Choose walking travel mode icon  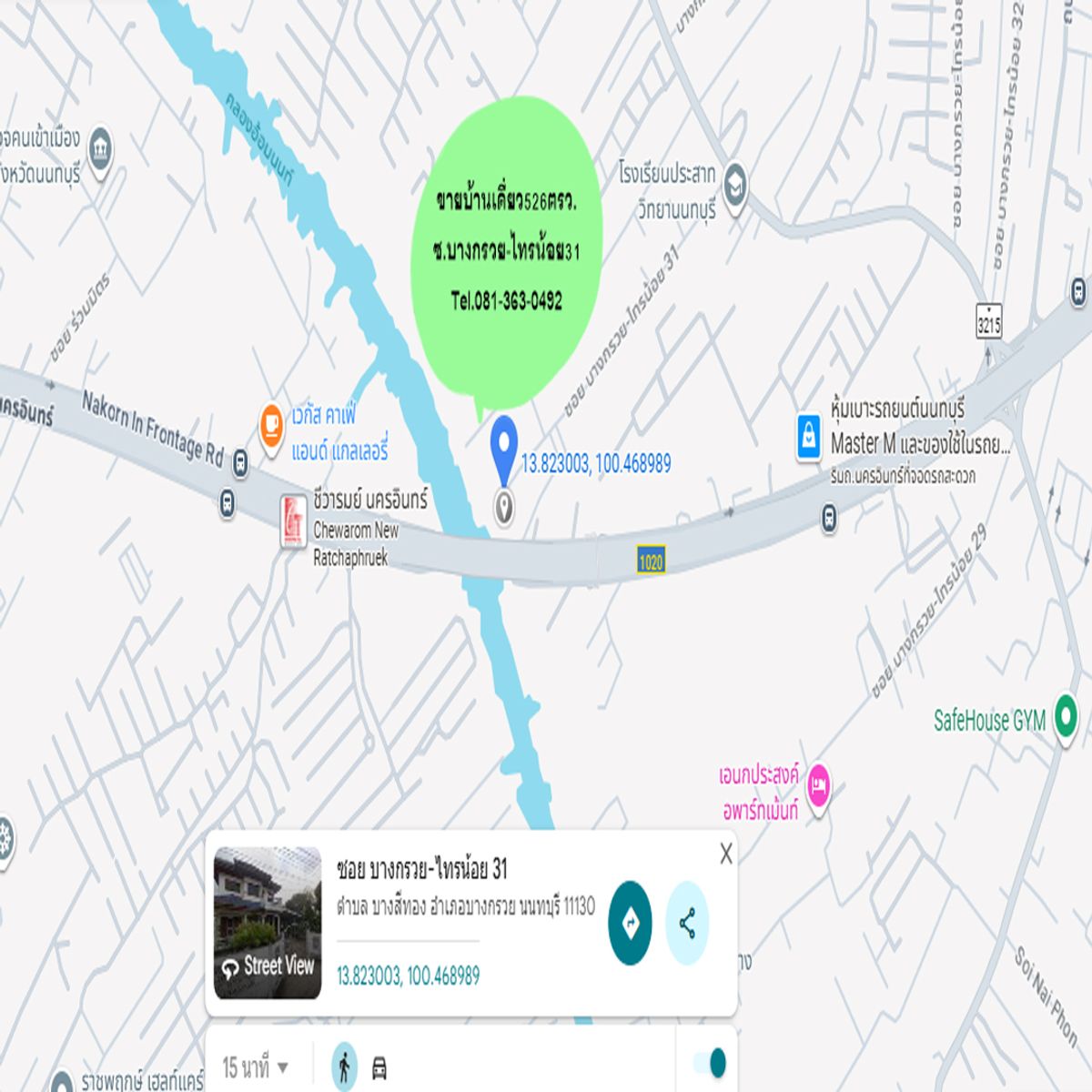[344, 1067]
